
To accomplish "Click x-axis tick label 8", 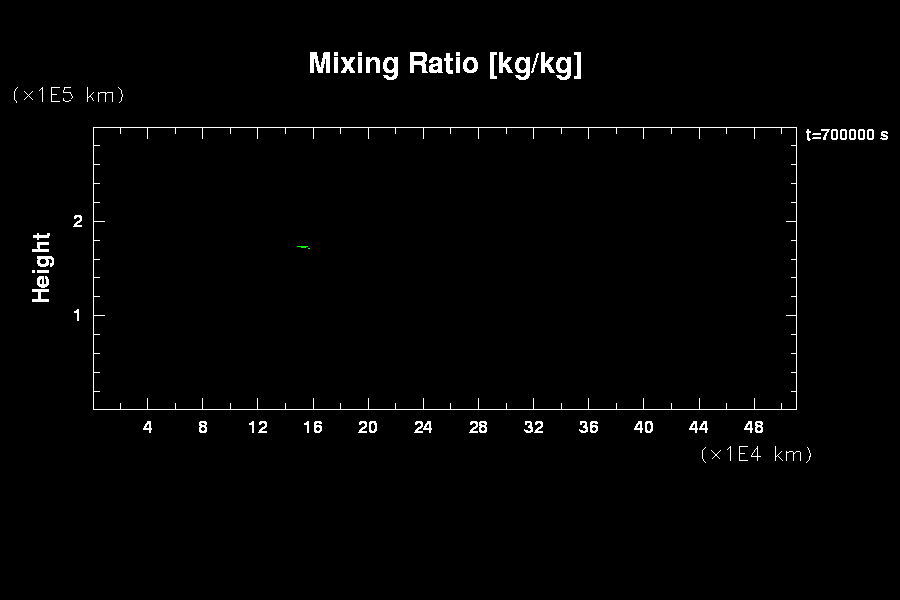I will click(x=203, y=427).
